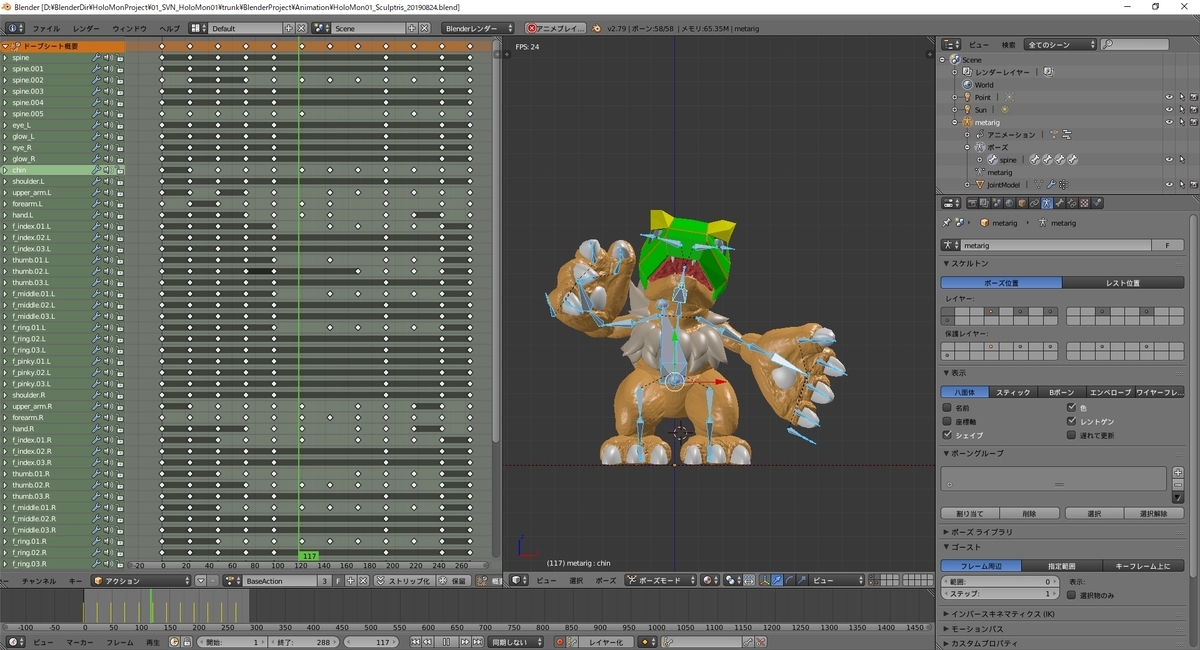Click the 削除 bone group button

coord(1029,513)
